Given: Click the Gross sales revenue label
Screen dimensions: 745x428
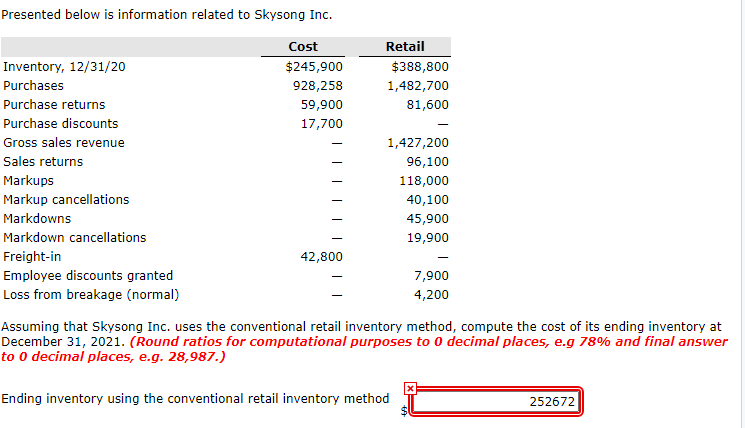Looking at the screenshot, I should tap(64, 143).
